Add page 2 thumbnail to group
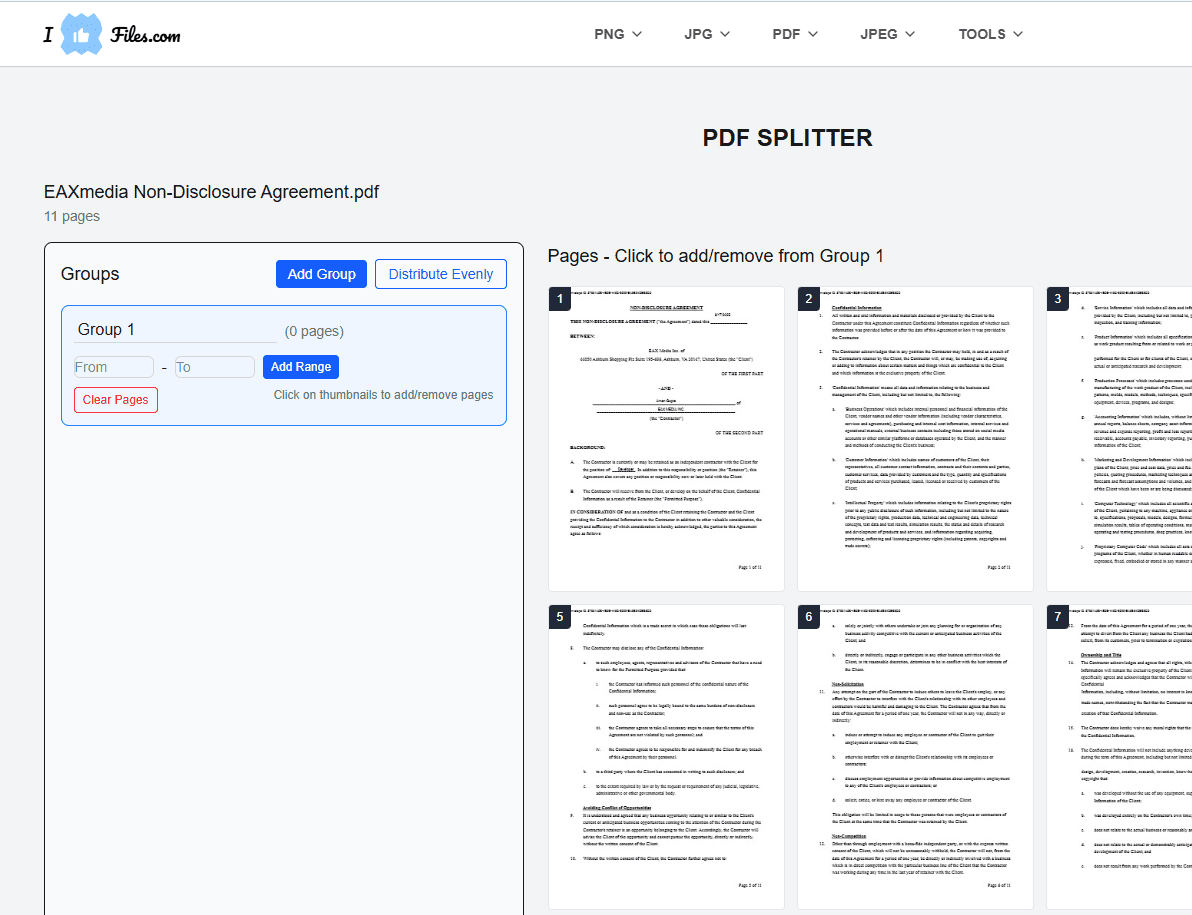 tap(915, 439)
